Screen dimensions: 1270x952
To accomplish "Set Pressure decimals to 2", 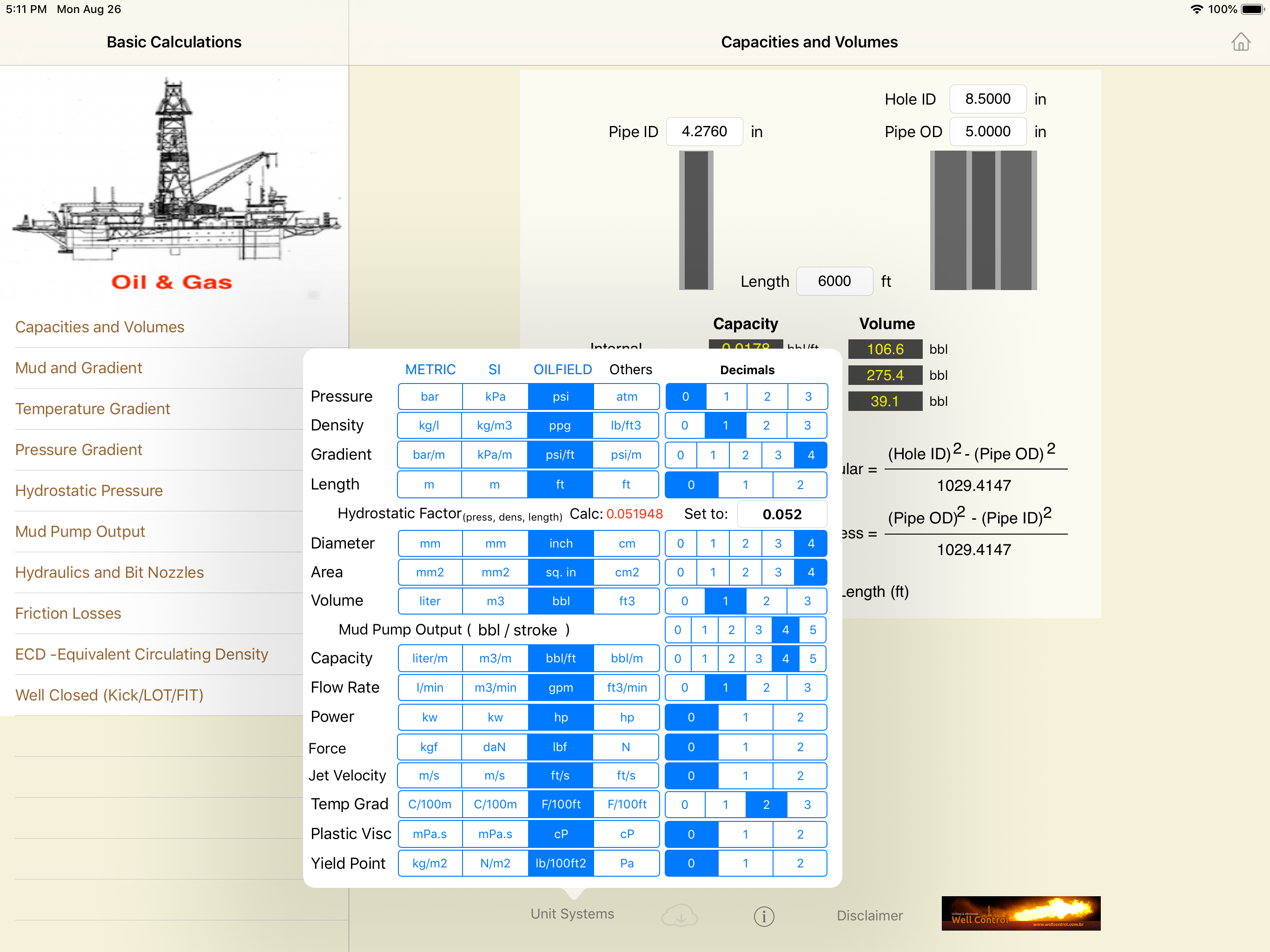I will [x=767, y=397].
